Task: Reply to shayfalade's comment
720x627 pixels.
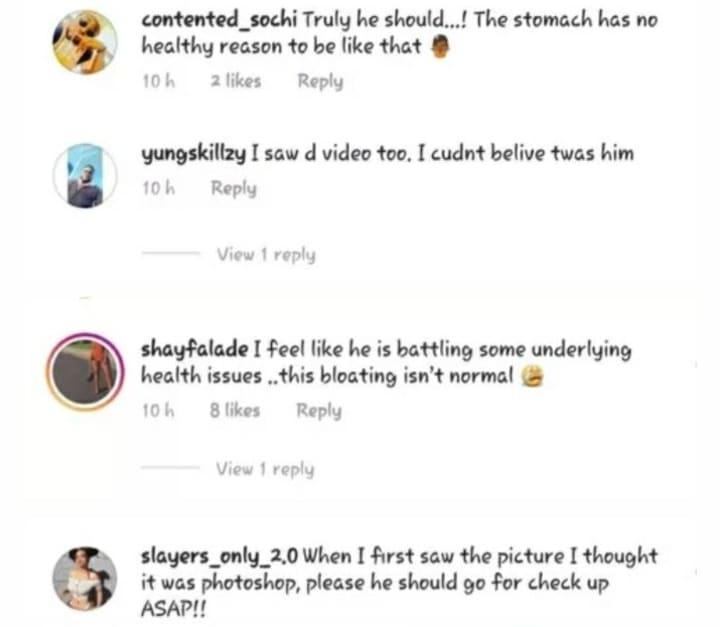Action: [319, 411]
